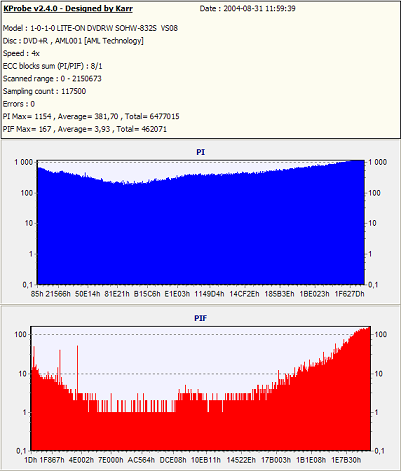Viewport: 401px width, 471px height.
Task: Click the PIF chart x-axis label '7E000h'
Action: (x=111, y=460)
